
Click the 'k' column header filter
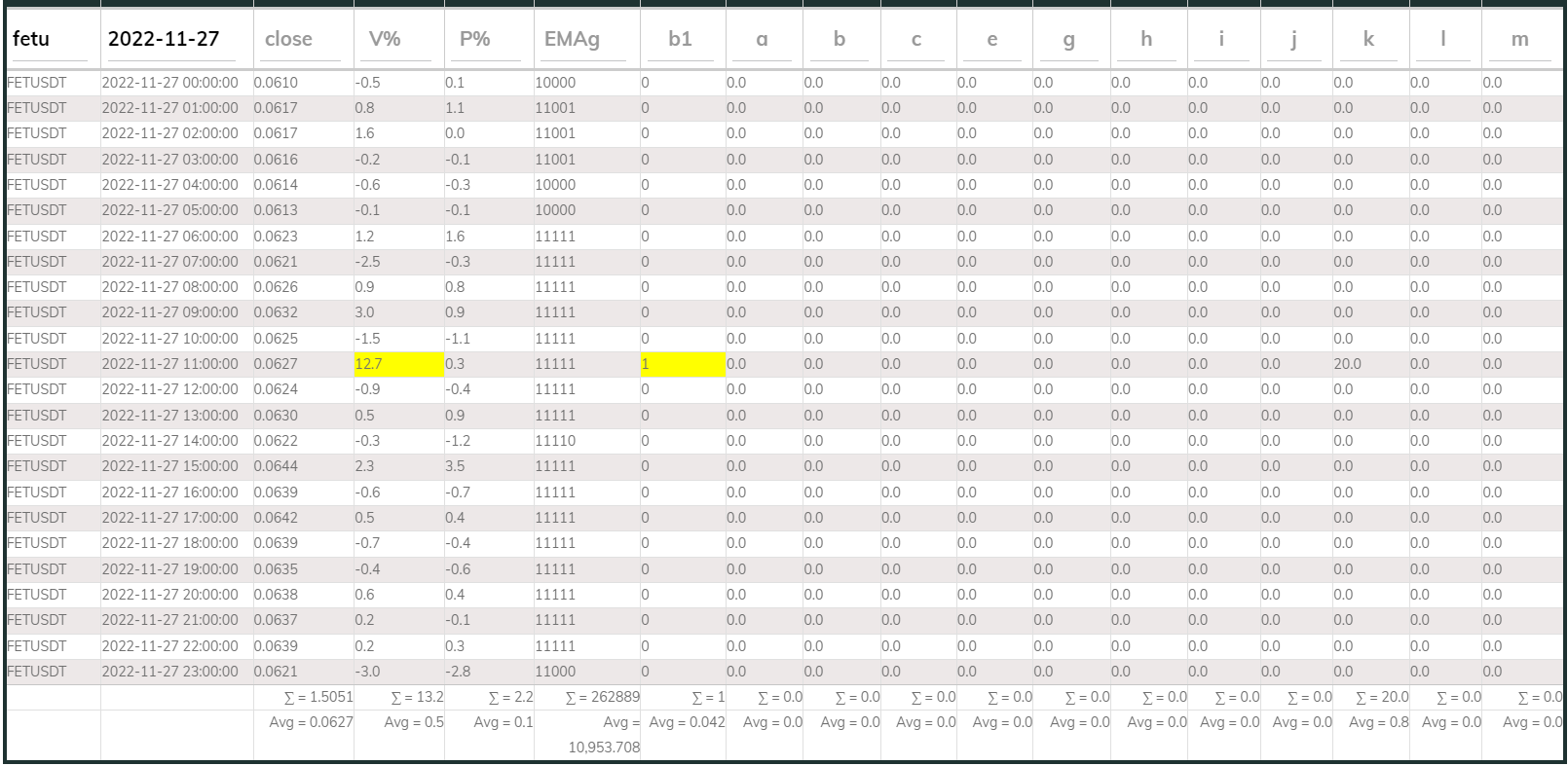coord(1369,40)
